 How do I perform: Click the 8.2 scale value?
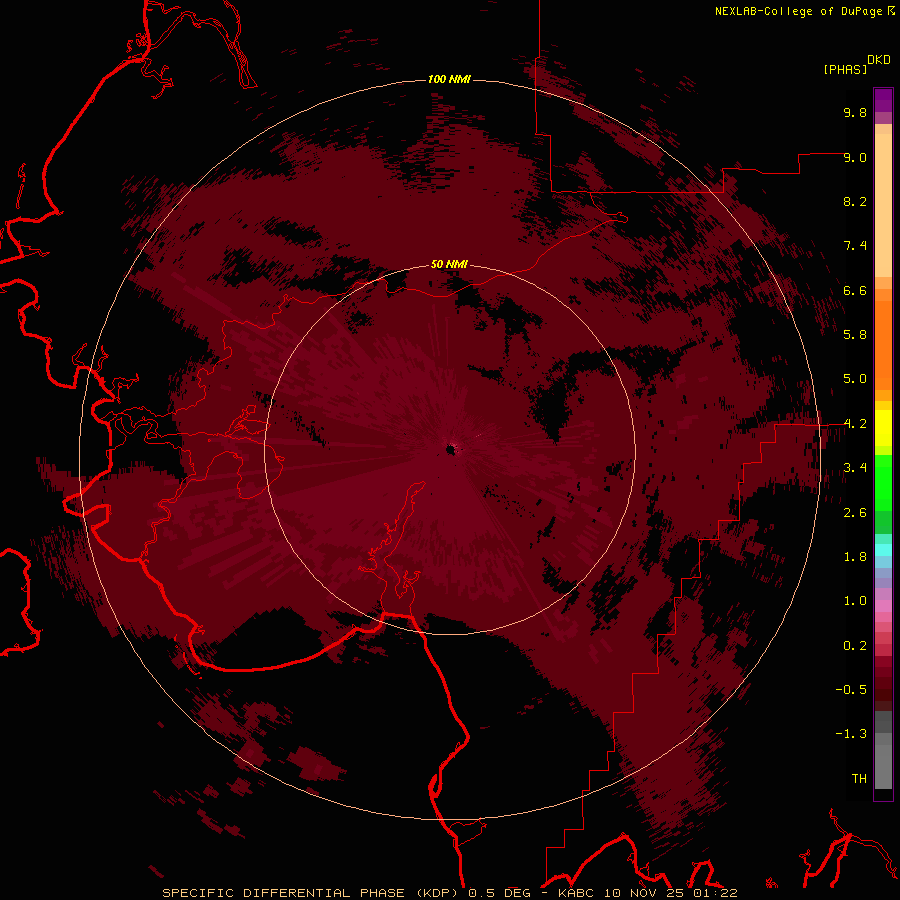coord(855,201)
